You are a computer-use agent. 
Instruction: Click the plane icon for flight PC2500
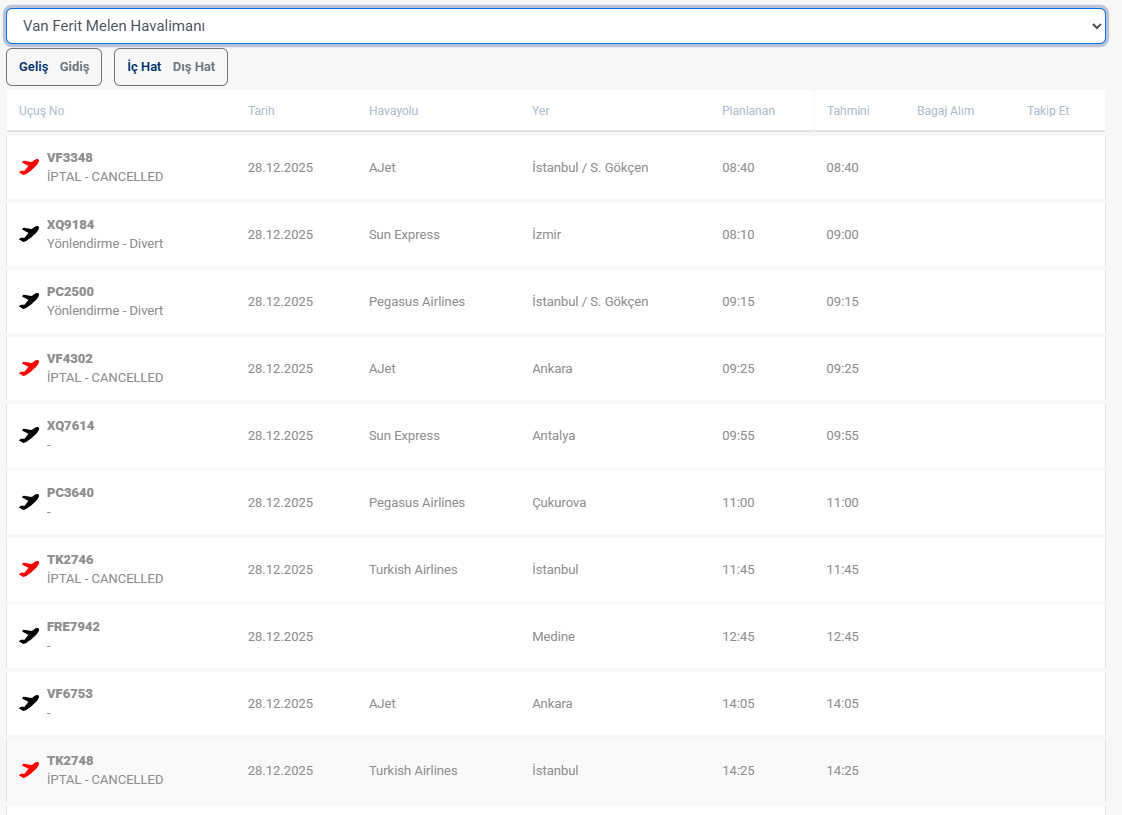(29, 301)
